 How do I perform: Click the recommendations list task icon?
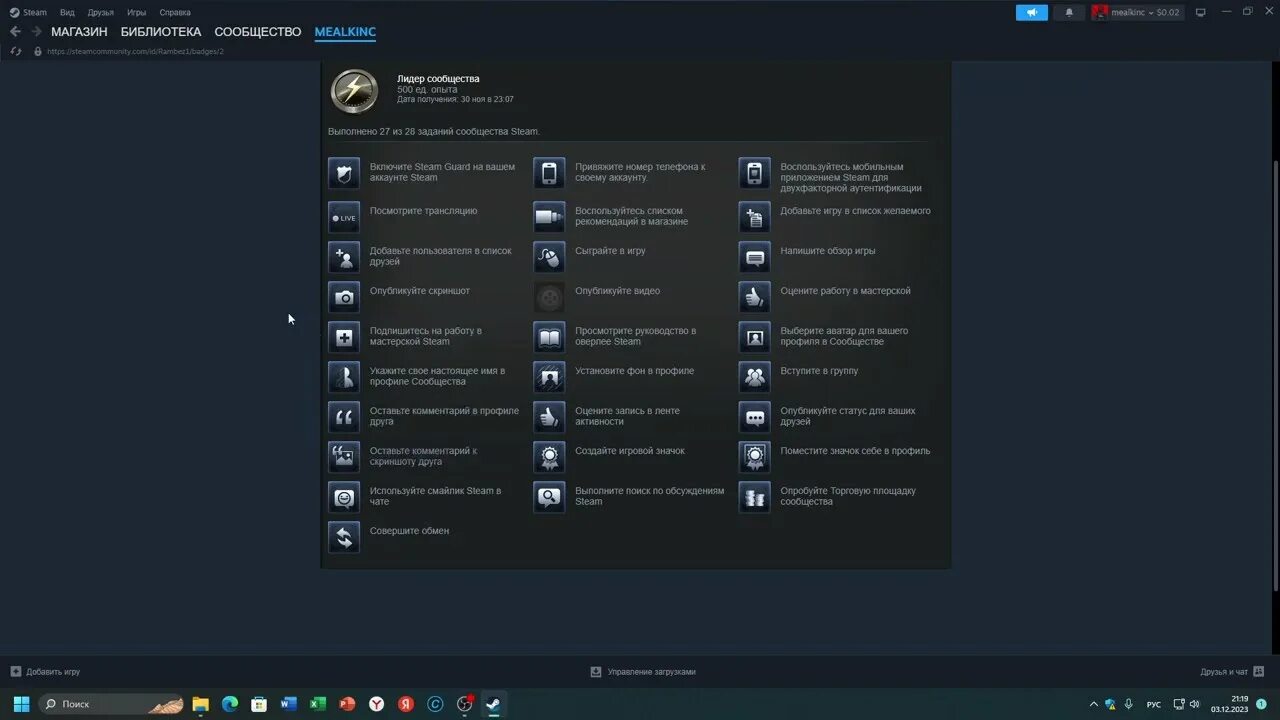pyautogui.click(x=549, y=217)
